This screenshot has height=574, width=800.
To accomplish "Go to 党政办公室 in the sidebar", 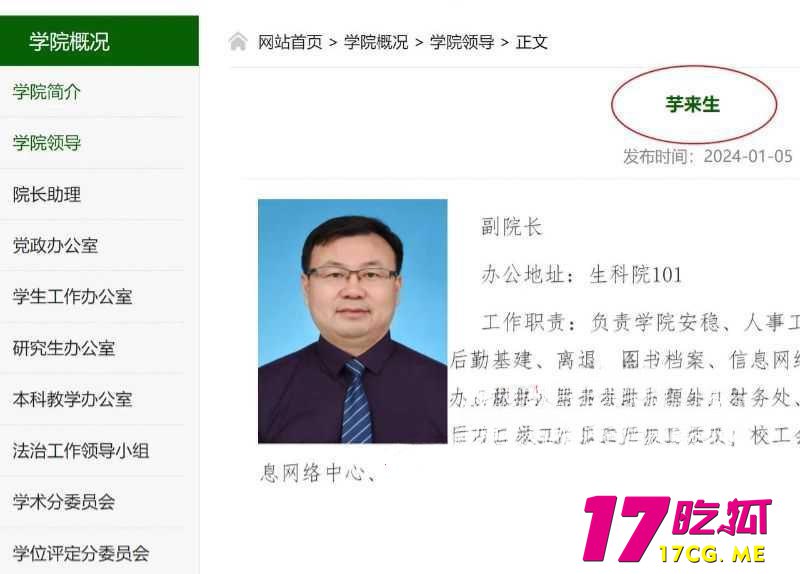I will tap(55, 245).
